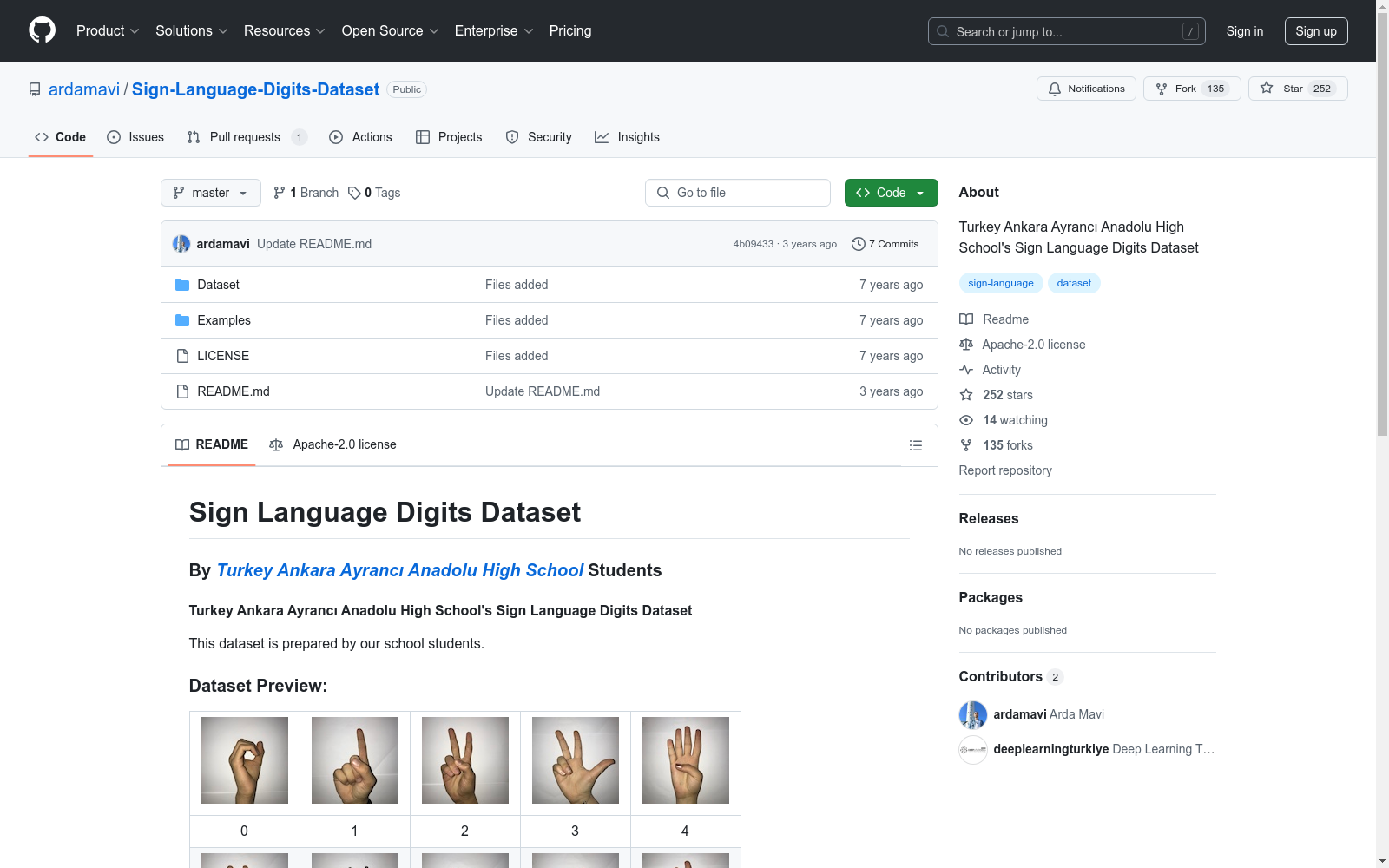This screenshot has width=1389, height=868.
Task: Open the Examples folder
Action: [224, 320]
